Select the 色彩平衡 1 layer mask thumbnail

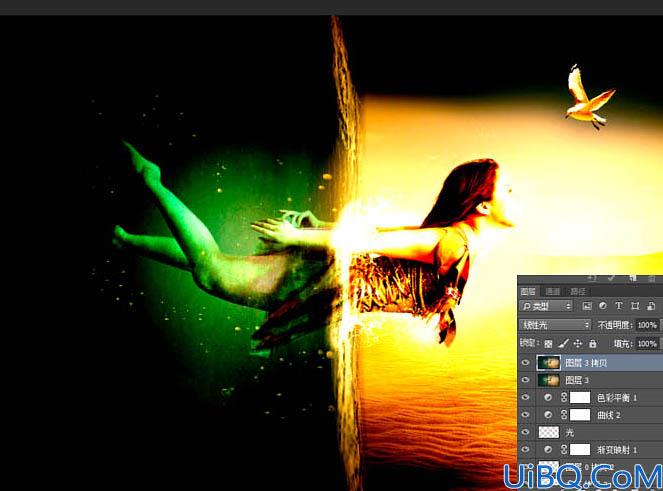tap(580, 398)
